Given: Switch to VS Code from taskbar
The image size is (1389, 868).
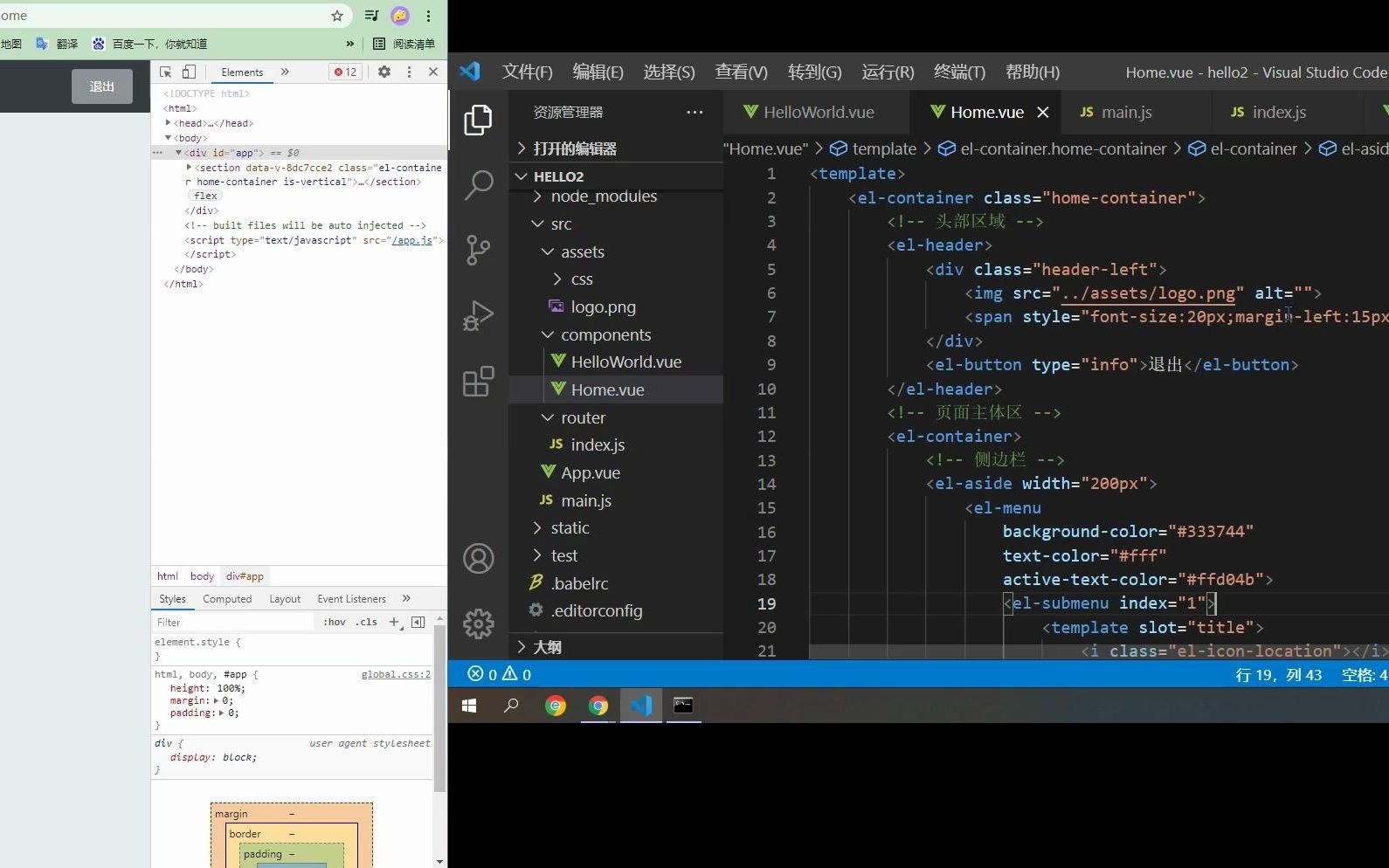Looking at the screenshot, I should (x=640, y=706).
